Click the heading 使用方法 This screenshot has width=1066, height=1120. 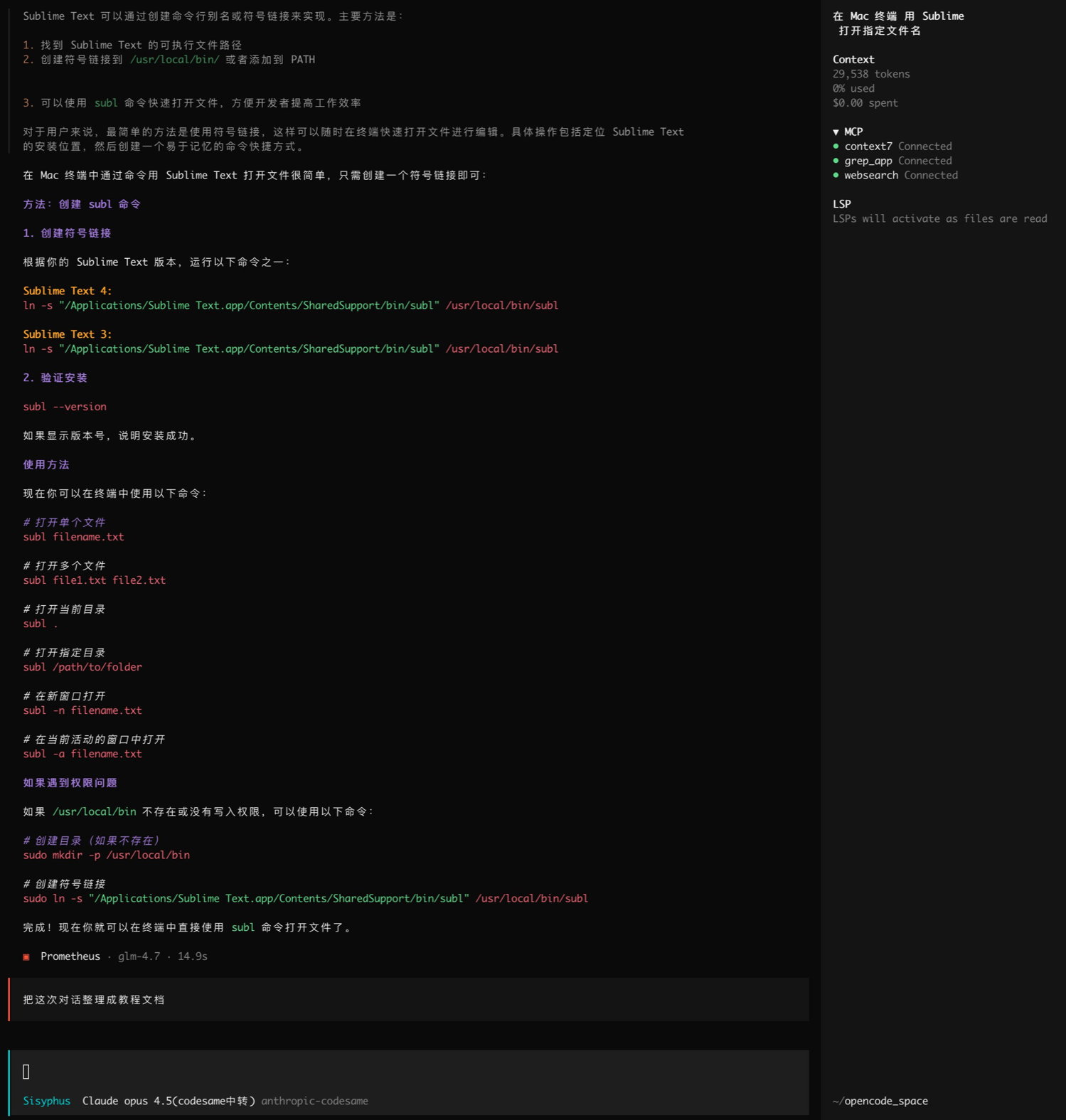coord(46,464)
